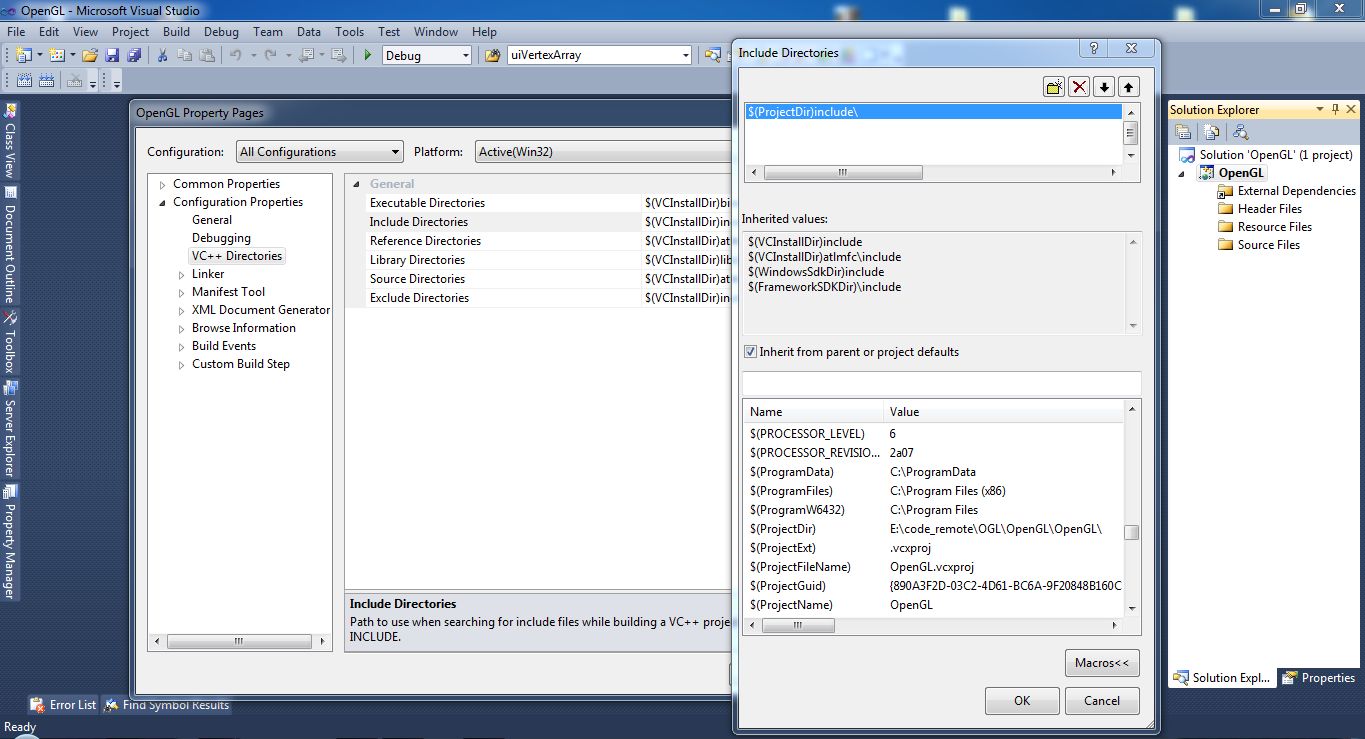Viewport: 1365px width, 739px height.
Task: Click the Navigate Backward toolbar icon
Action: point(306,55)
